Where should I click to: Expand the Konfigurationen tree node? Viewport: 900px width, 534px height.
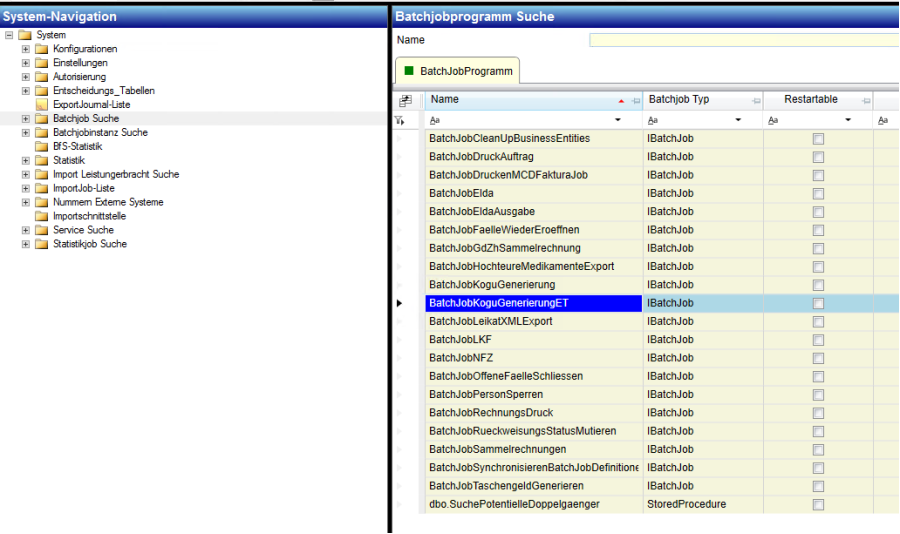26,49
